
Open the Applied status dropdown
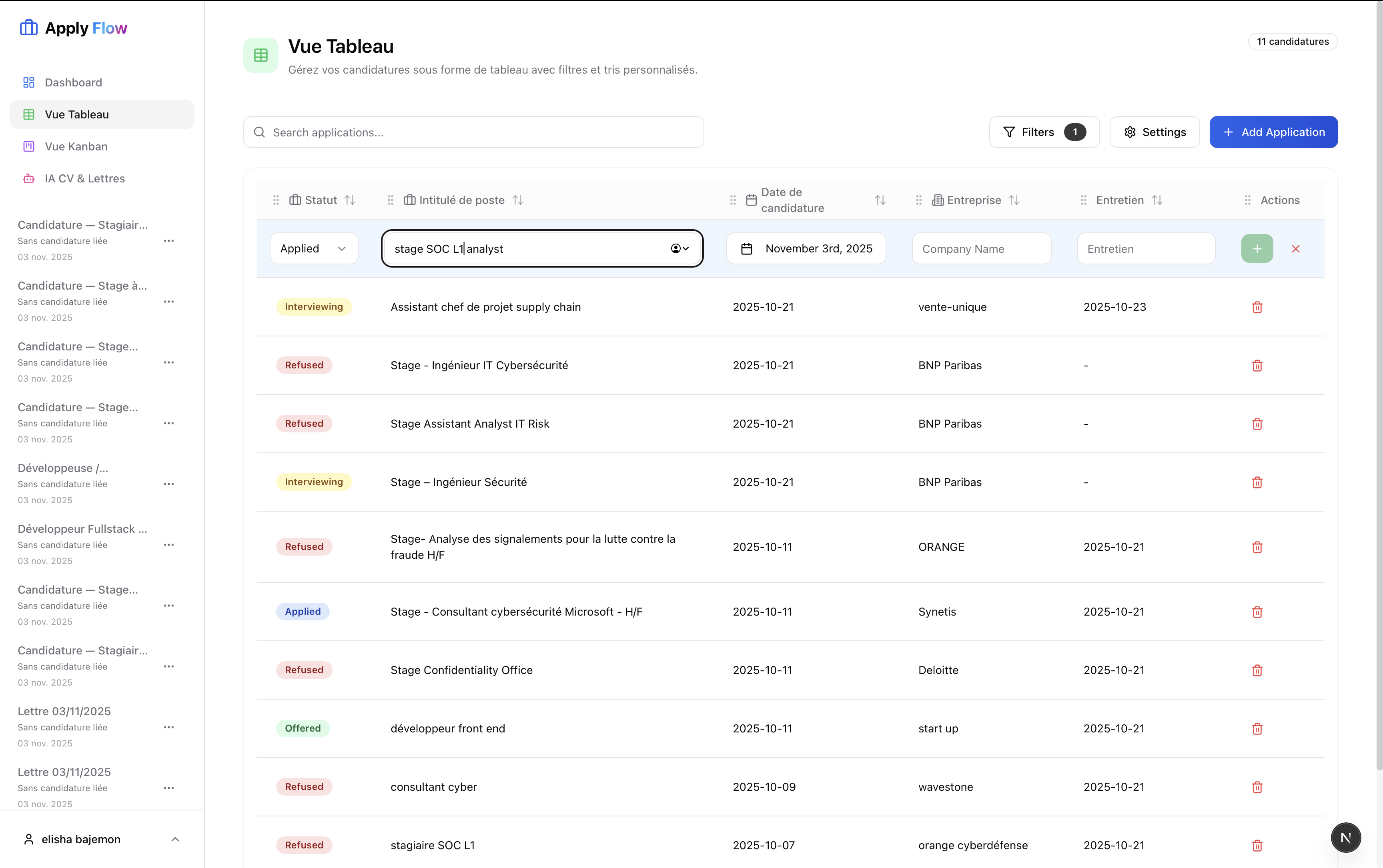(x=314, y=248)
